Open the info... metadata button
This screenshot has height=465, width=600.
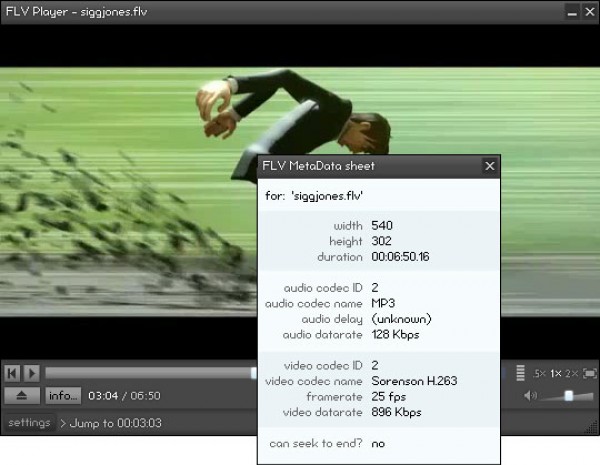(x=63, y=395)
